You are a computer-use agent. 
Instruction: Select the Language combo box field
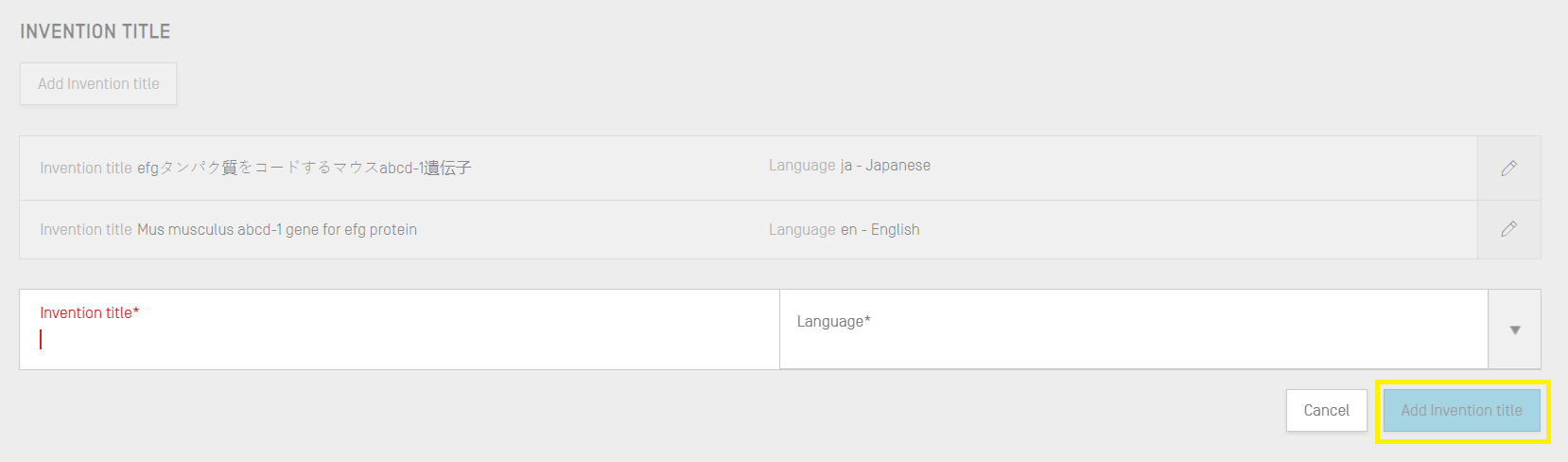click(1133, 329)
